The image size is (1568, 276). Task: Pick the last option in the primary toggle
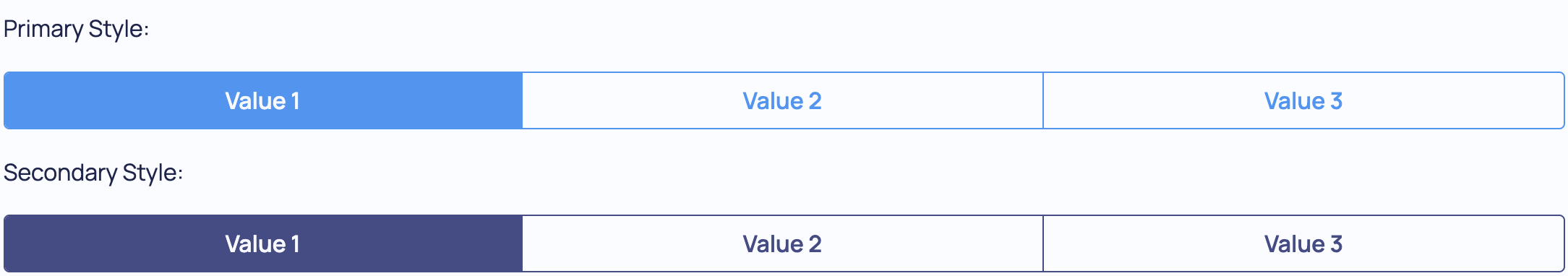pyautogui.click(x=1304, y=100)
